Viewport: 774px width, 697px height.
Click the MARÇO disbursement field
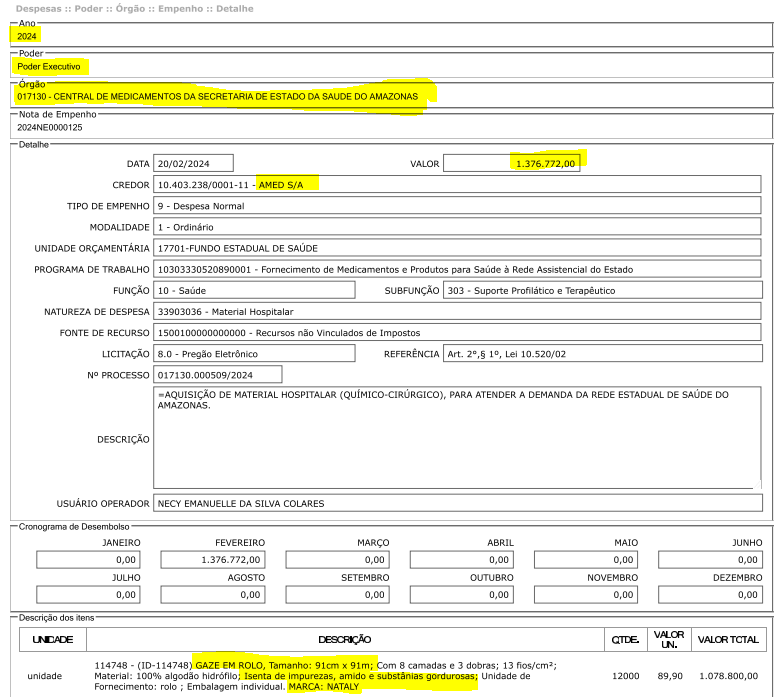point(338,560)
